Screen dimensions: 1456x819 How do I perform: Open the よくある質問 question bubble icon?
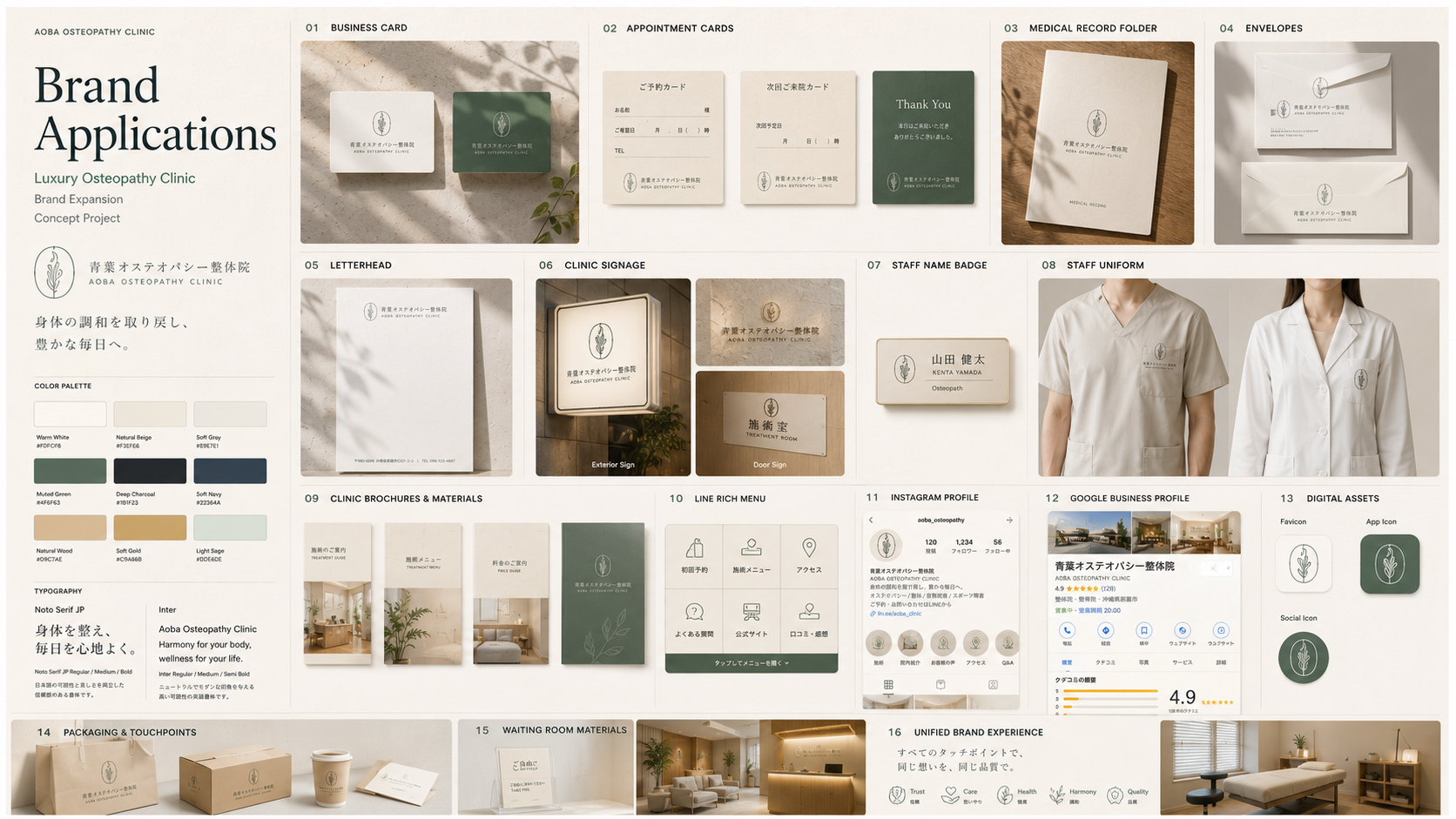[x=694, y=612]
